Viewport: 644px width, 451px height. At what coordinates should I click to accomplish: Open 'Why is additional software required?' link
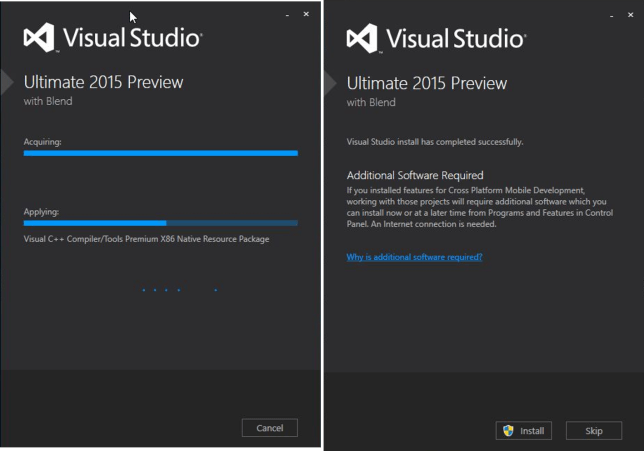[414, 257]
